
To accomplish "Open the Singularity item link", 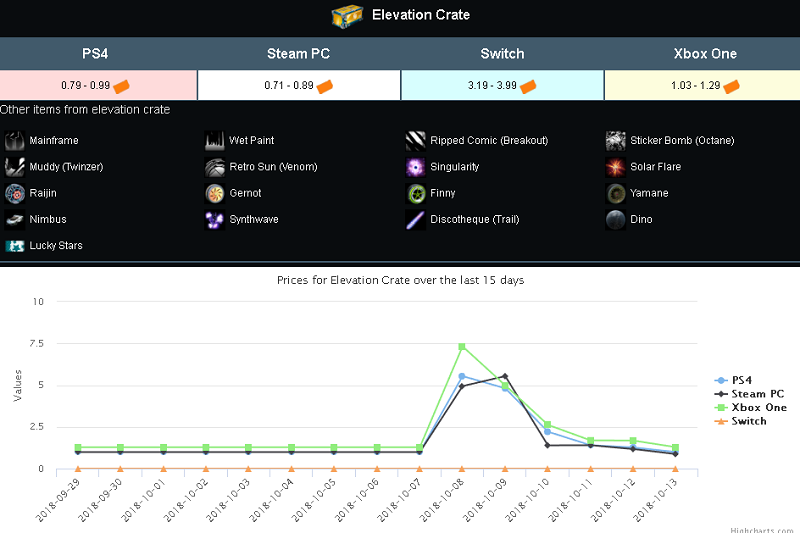I will (455, 167).
